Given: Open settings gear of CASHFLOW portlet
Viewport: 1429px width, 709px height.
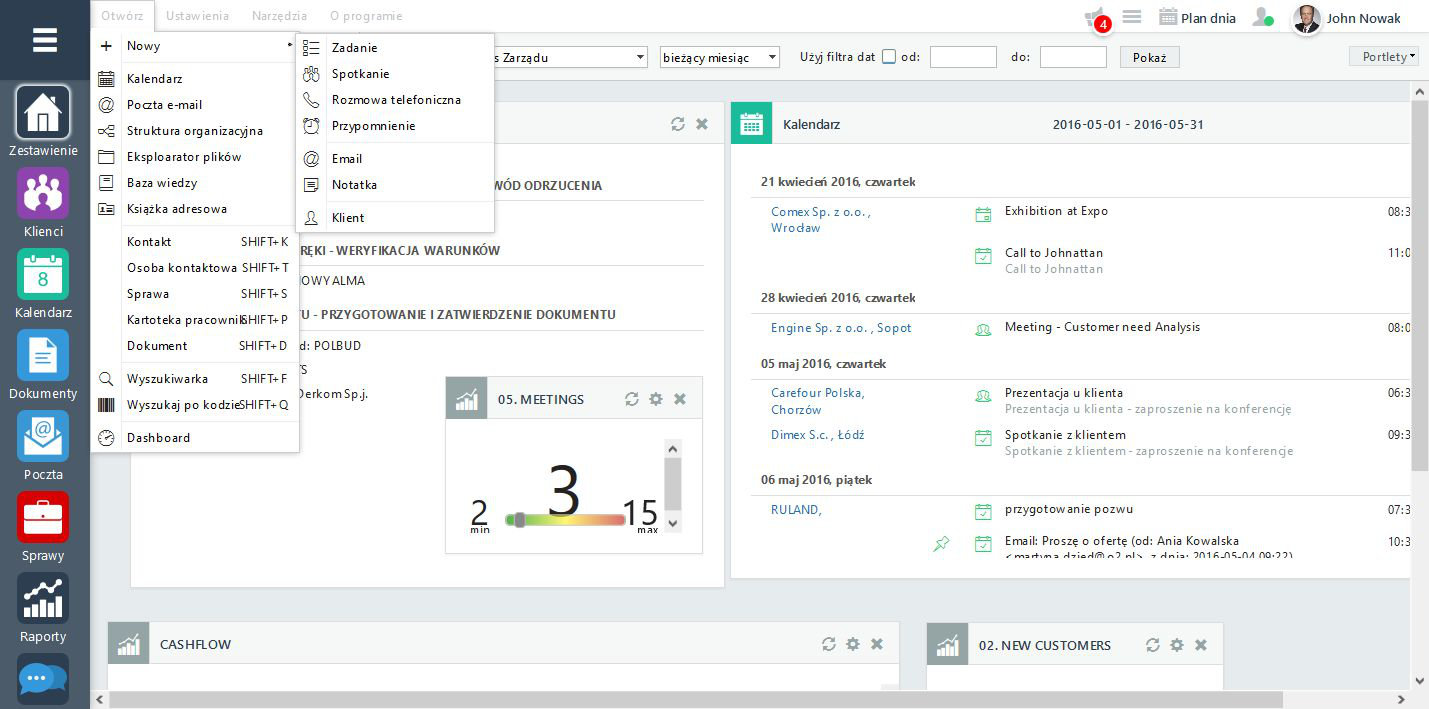Looking at the screenshot, I should (x=852, y=644).
